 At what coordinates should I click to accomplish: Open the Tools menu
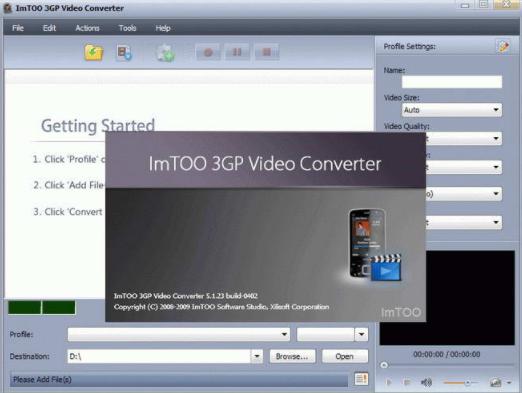[127, 28]
